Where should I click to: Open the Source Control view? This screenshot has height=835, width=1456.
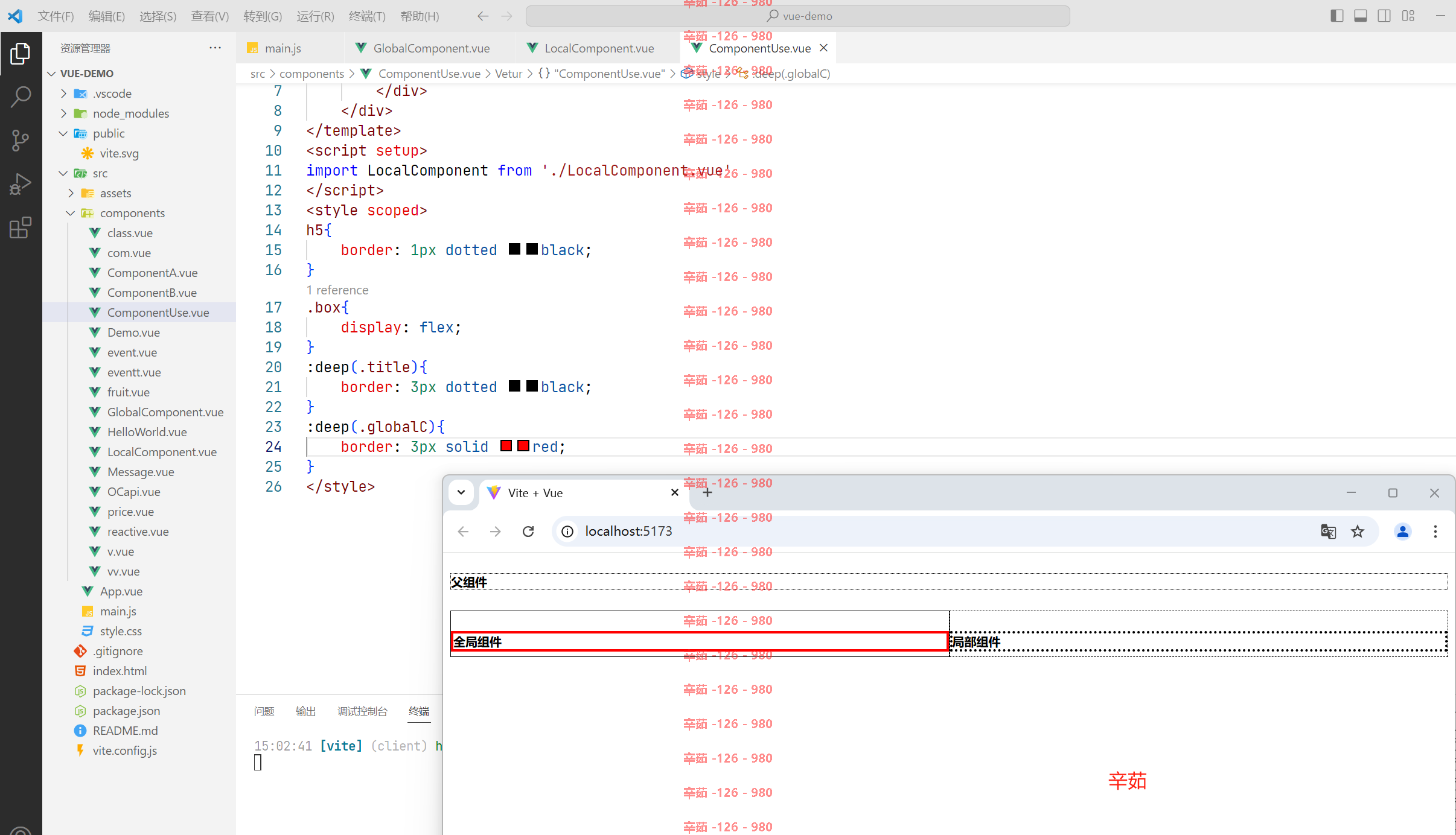tap(21, 140)
